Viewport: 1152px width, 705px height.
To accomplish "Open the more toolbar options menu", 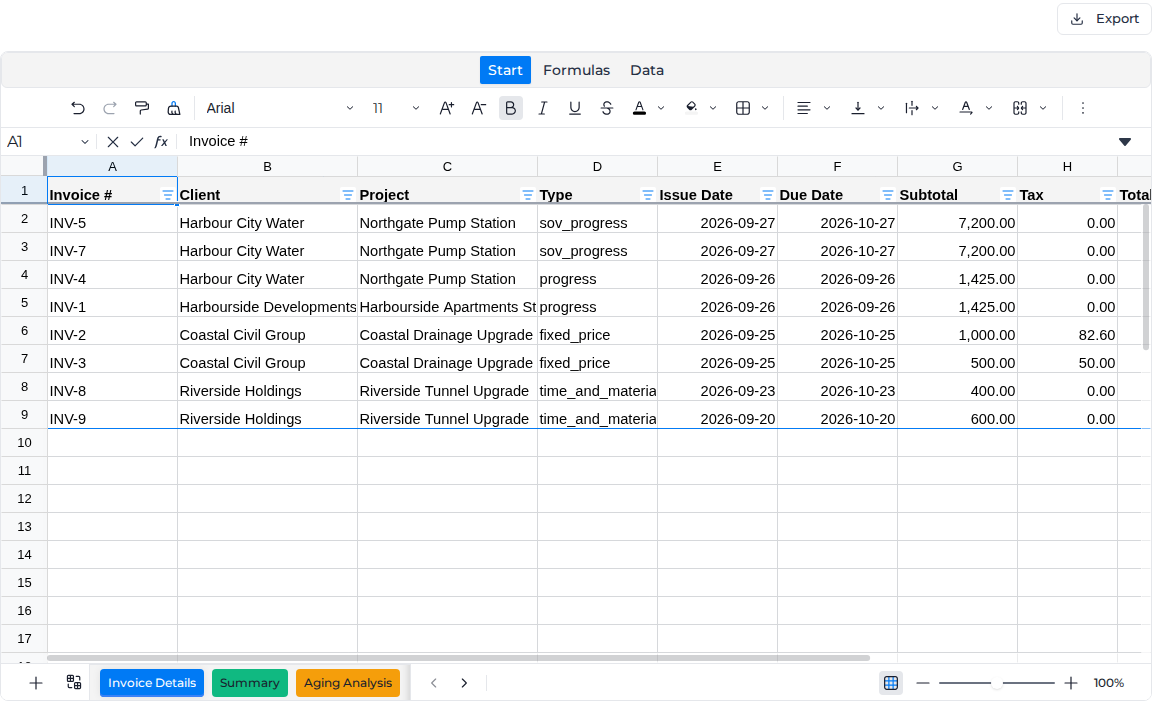I will pos(1082,108).
